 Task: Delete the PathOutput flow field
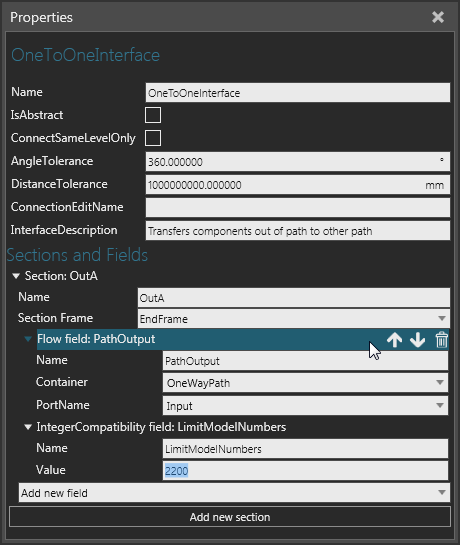(x=441, y=340)
